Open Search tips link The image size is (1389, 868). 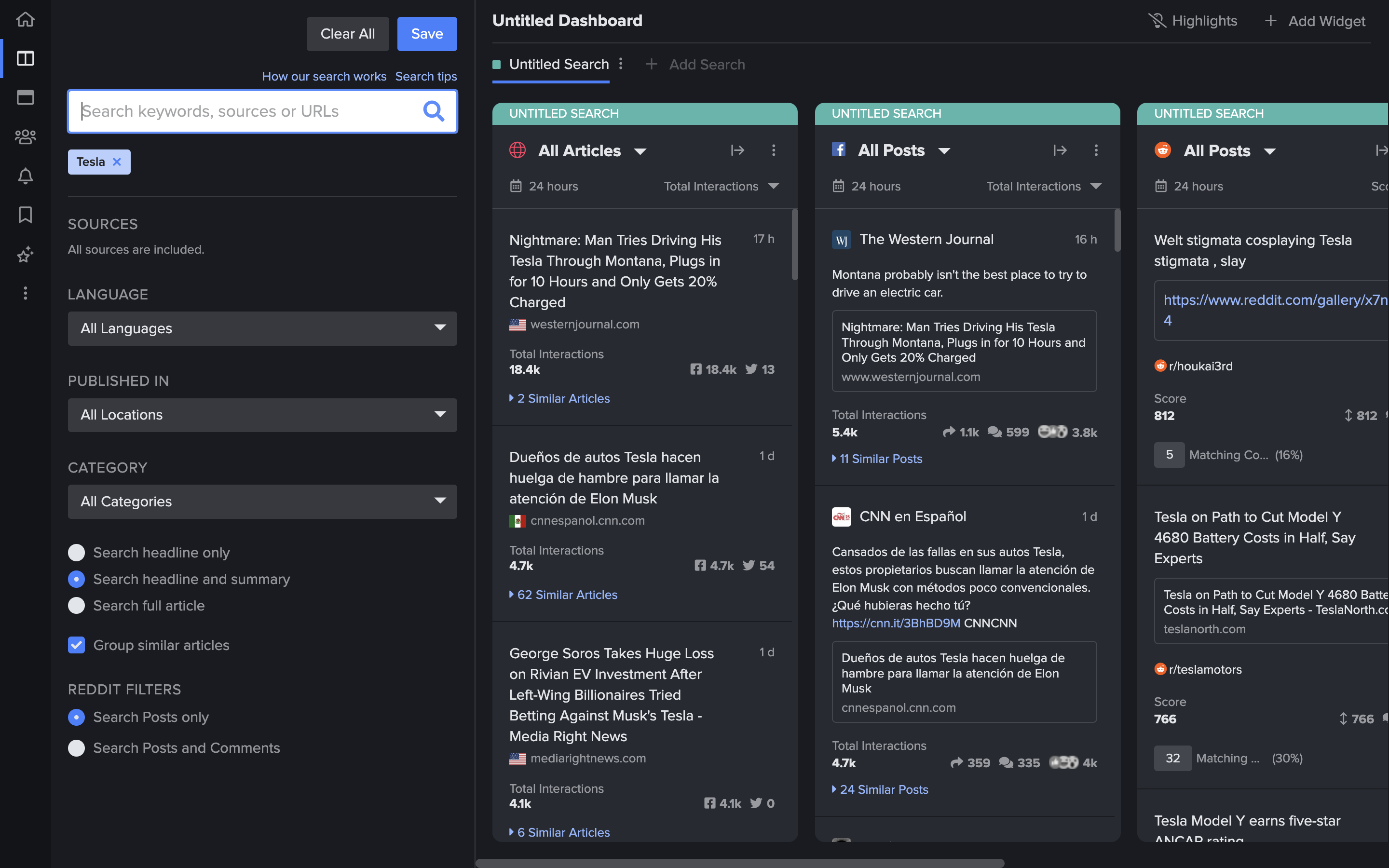pos(426,76)
